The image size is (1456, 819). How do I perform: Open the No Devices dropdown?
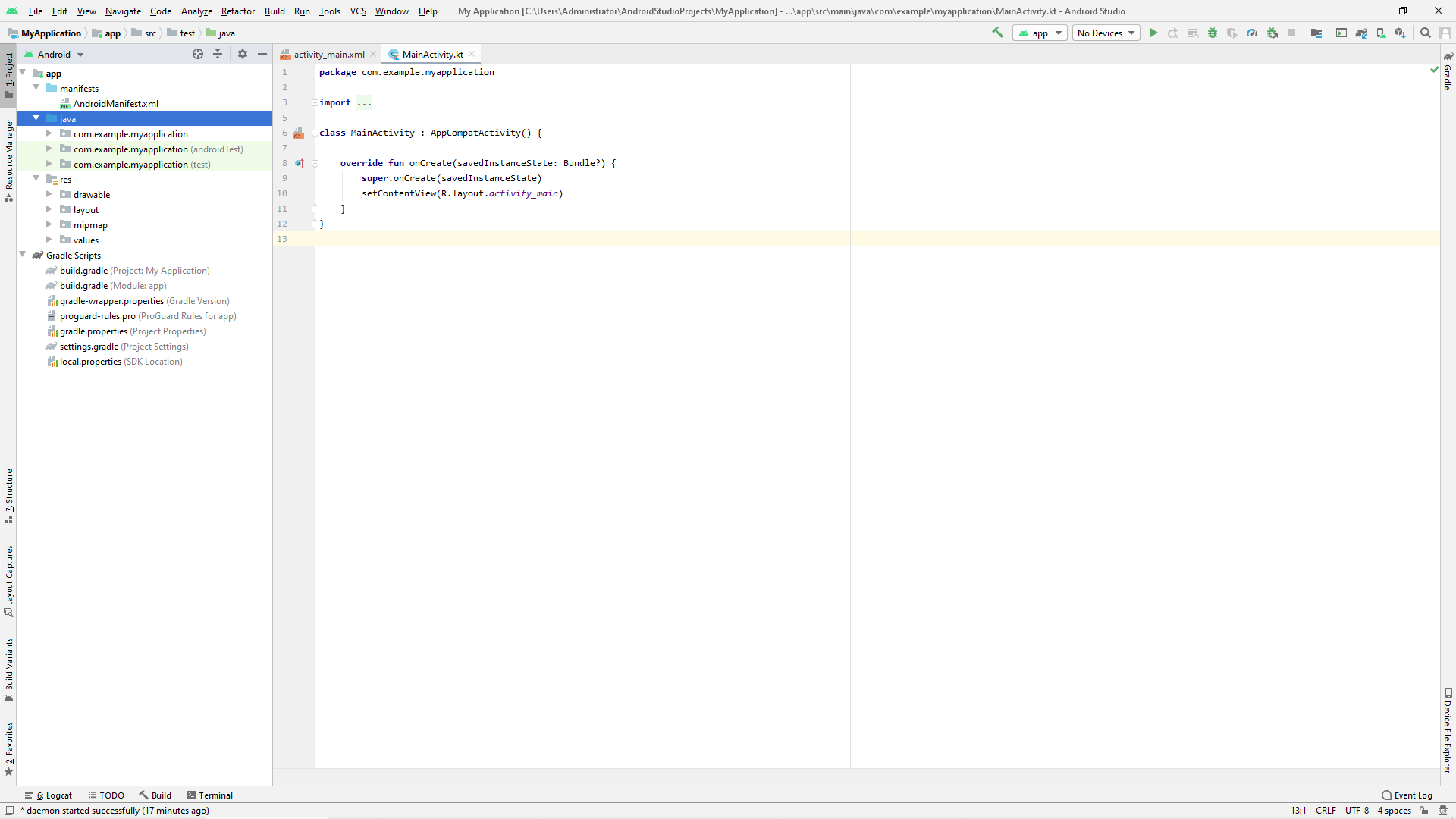1106,33
